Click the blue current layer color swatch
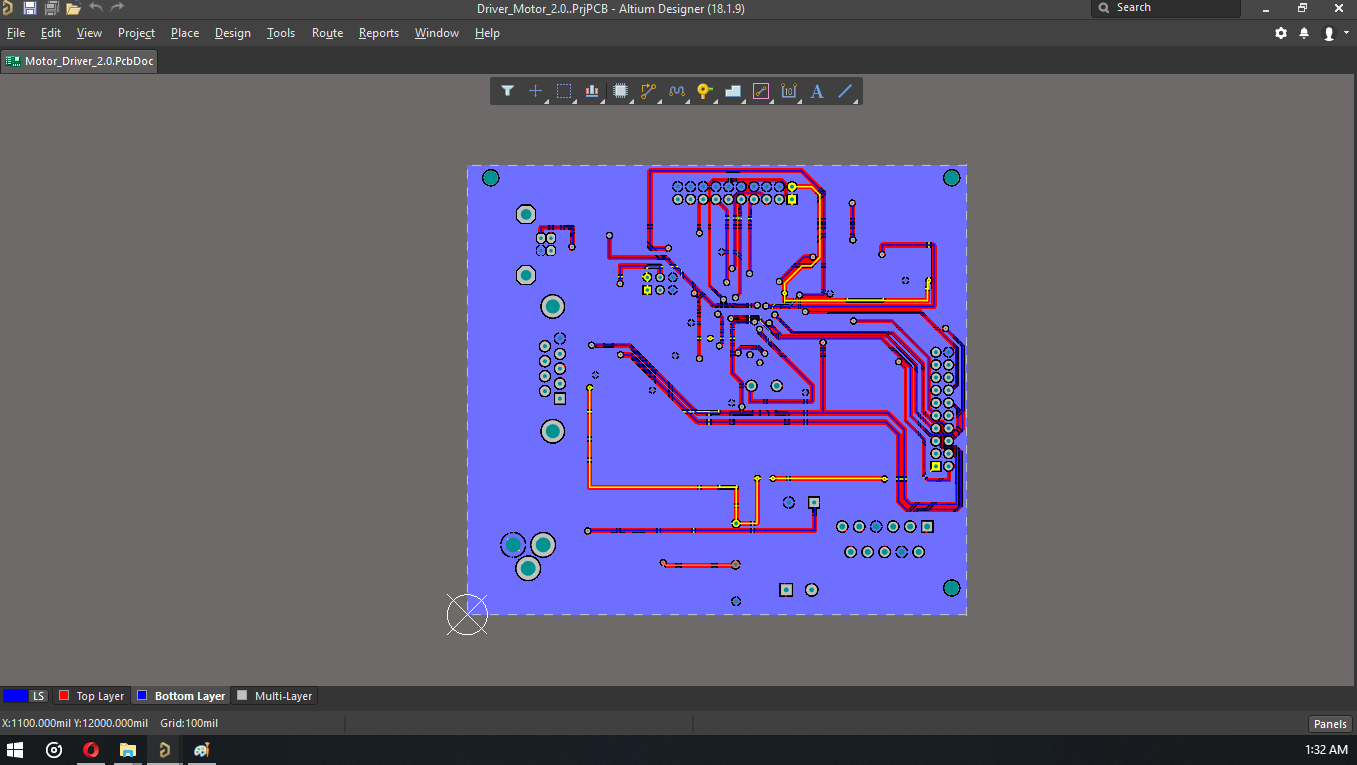The width and height of the screenshot is (1357, 765). tap(15, 696)
